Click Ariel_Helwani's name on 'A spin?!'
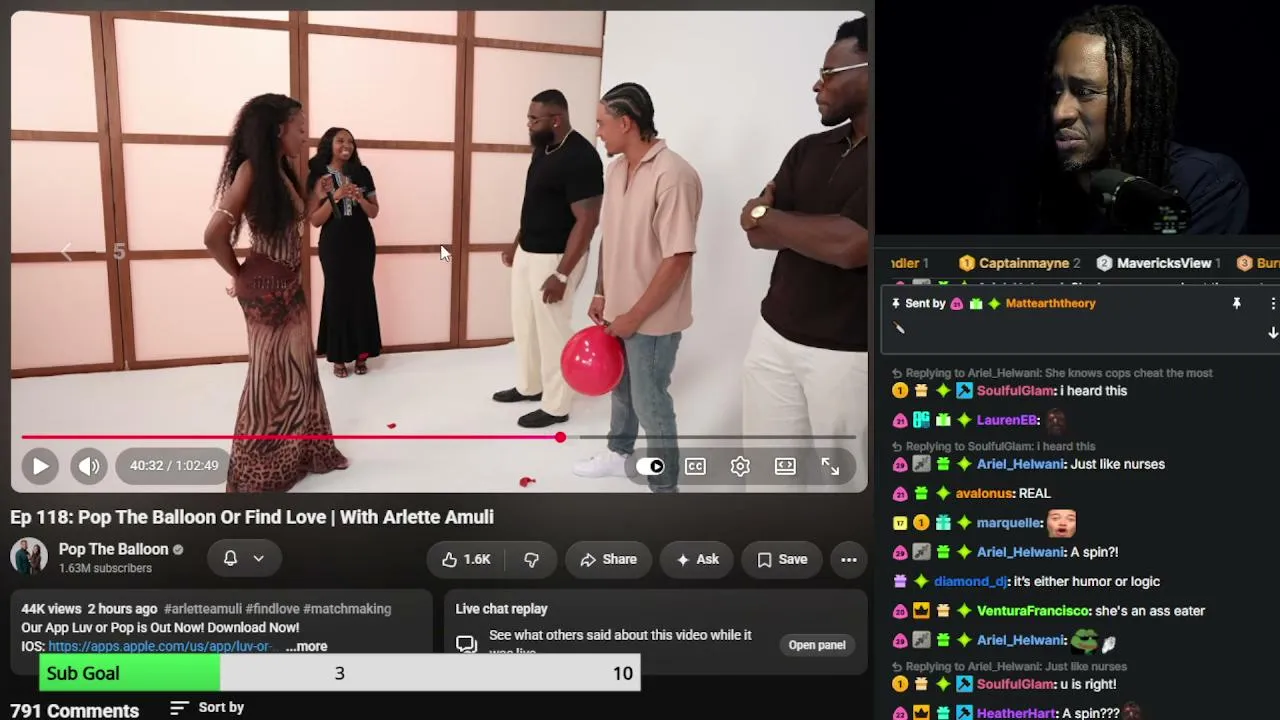Viewport: 1280px width, 720px height. pyautogui.click(x=1021, y=552)
